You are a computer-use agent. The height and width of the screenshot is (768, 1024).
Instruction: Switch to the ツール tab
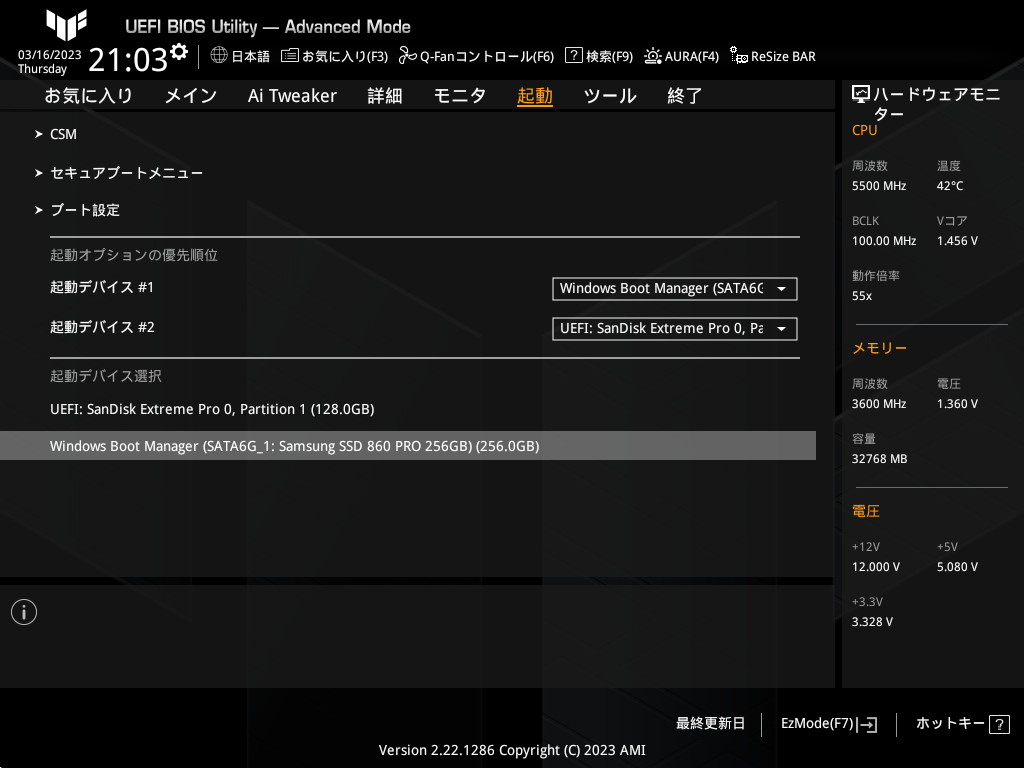[x=610, y=96]
